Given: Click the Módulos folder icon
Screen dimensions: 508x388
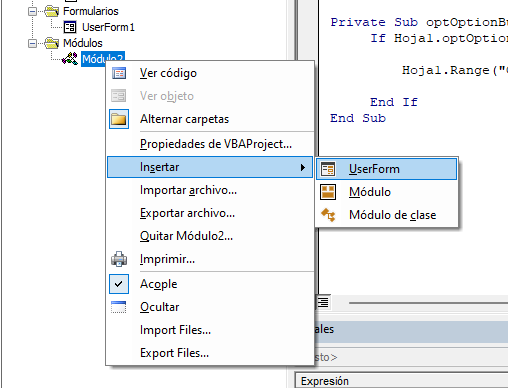Looking at the screenshot, I should pos(52,43).
